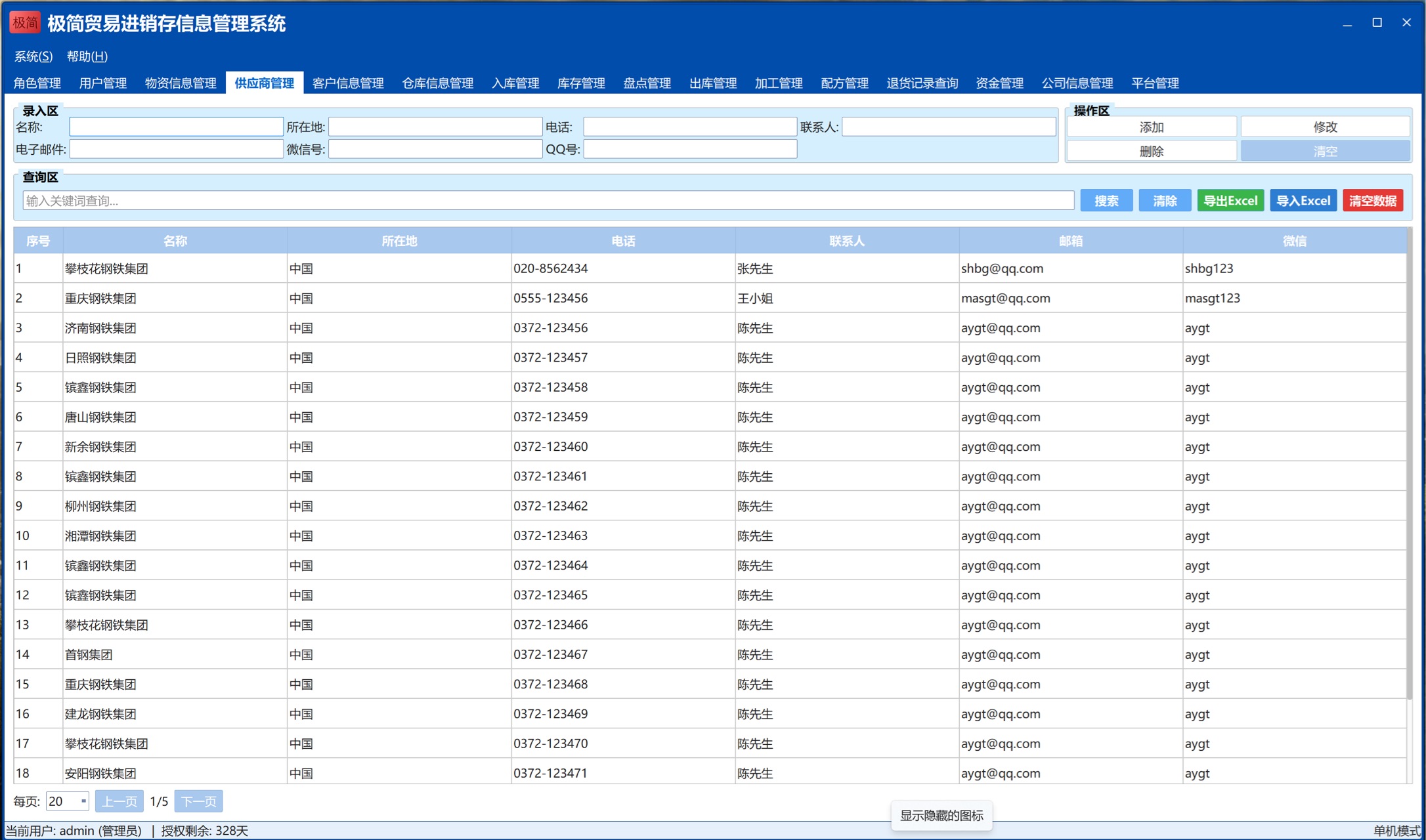This screenshot has width=1426, height=840.
Task: Select the 供应商管理 tab
Action: (265, 83)
